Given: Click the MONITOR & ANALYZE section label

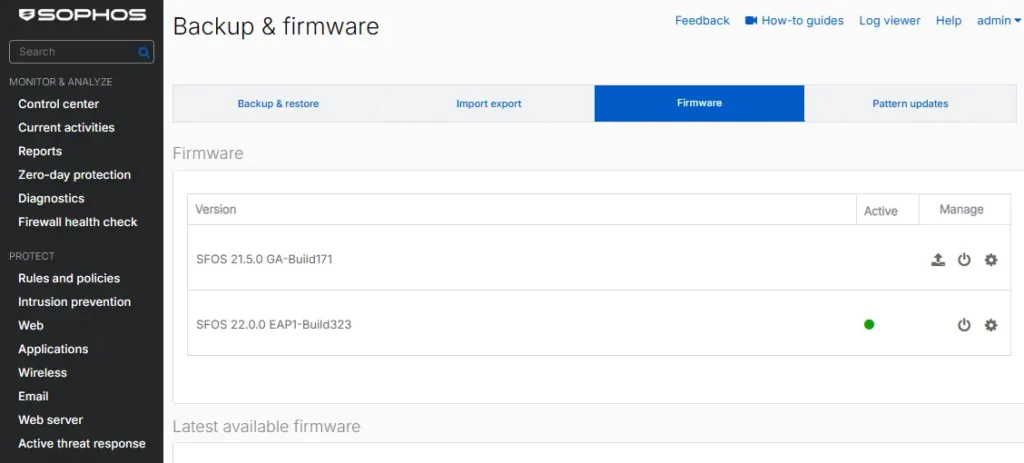Looking at the screenshot, I should click(x=61, y=82).
